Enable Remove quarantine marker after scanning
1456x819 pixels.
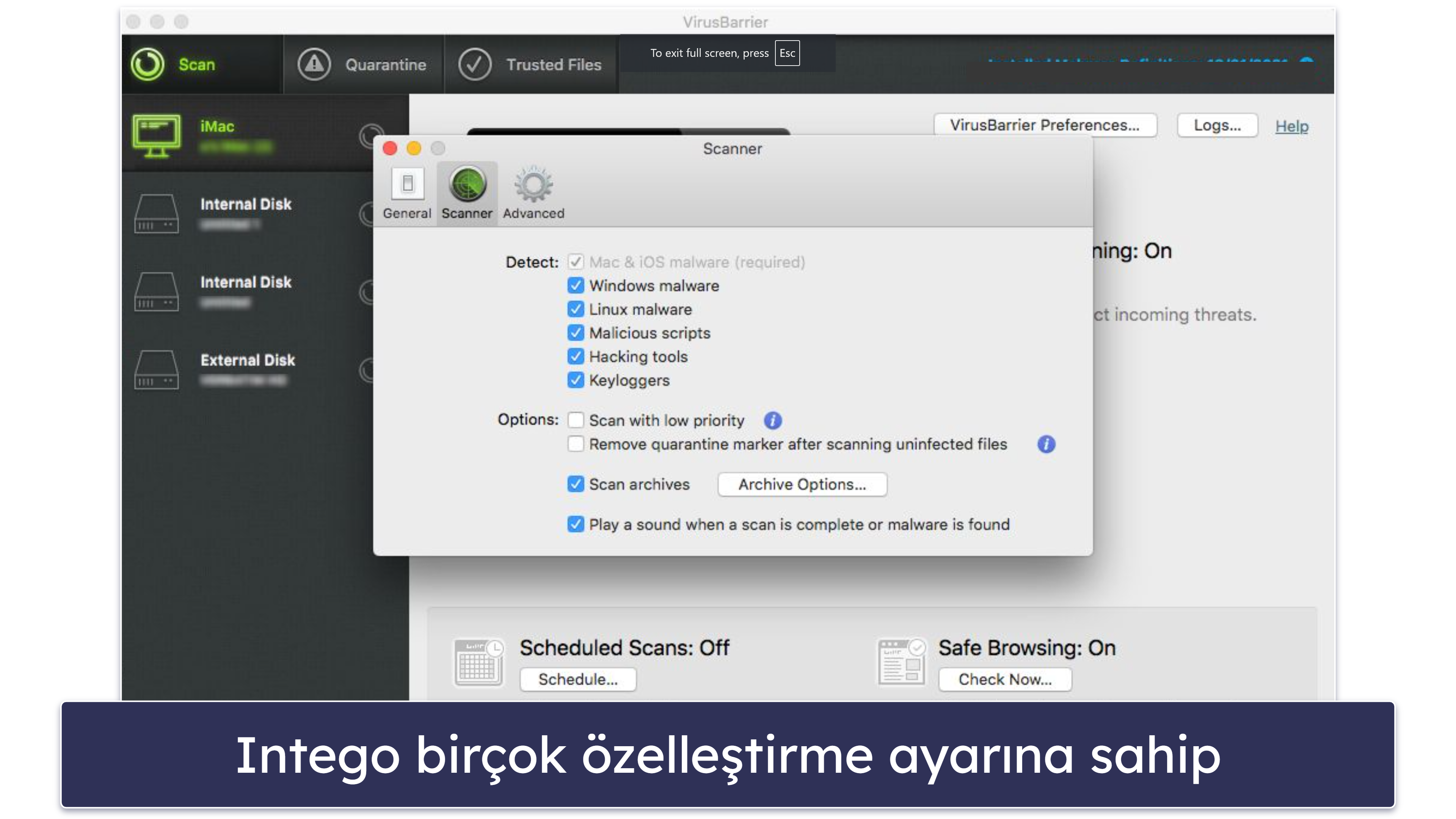pos(576,444)
